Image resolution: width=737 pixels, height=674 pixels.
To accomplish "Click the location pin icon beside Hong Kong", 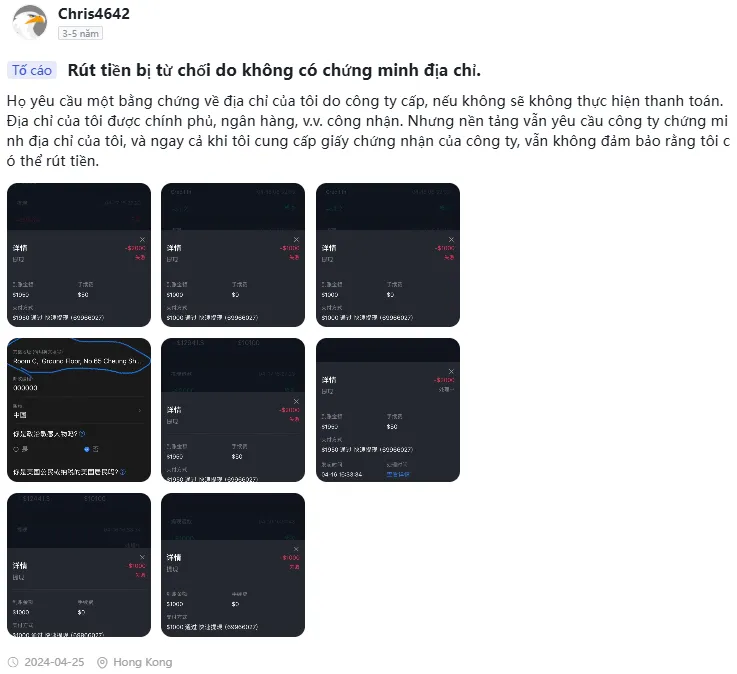I will 102,662.
